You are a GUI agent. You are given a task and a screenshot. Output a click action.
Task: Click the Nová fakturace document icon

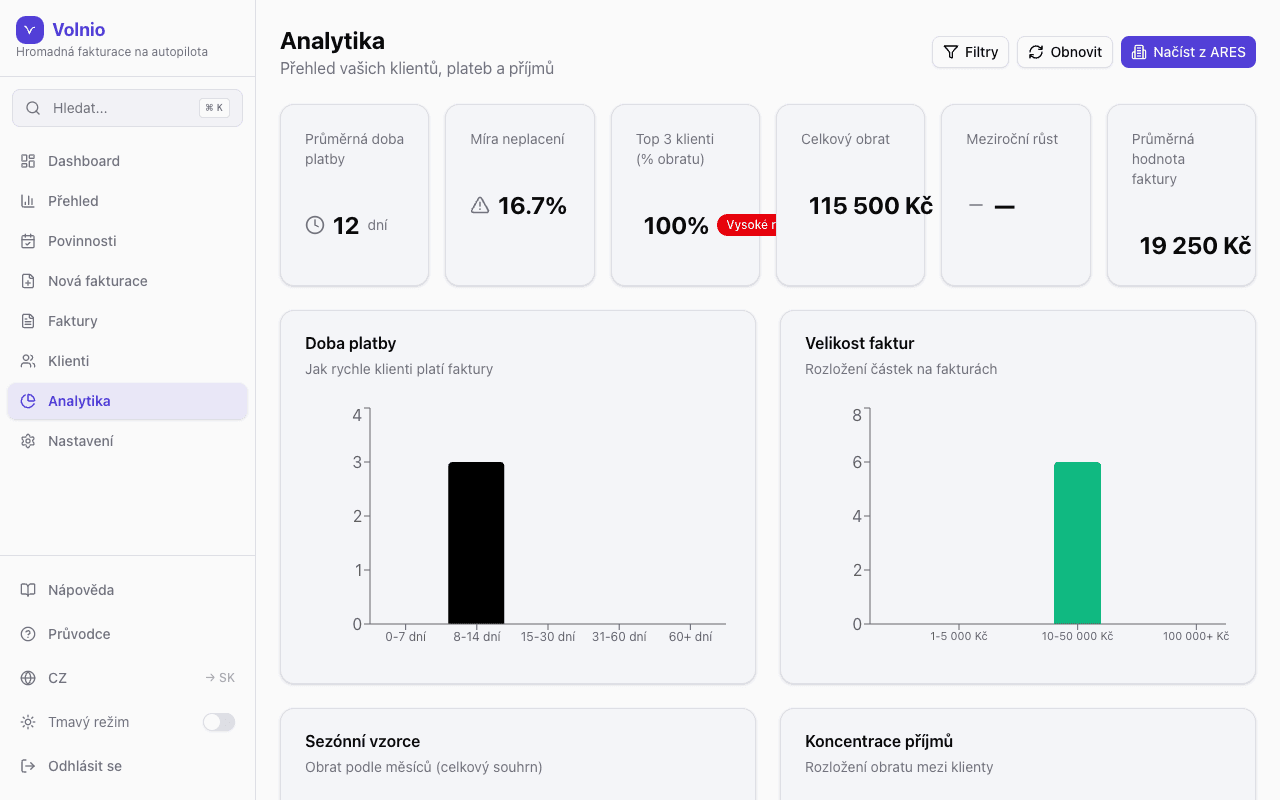28,281
